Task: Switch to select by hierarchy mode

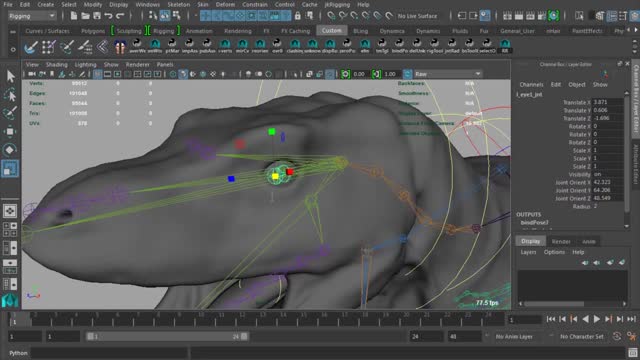Action: click(x=153, y=16)
